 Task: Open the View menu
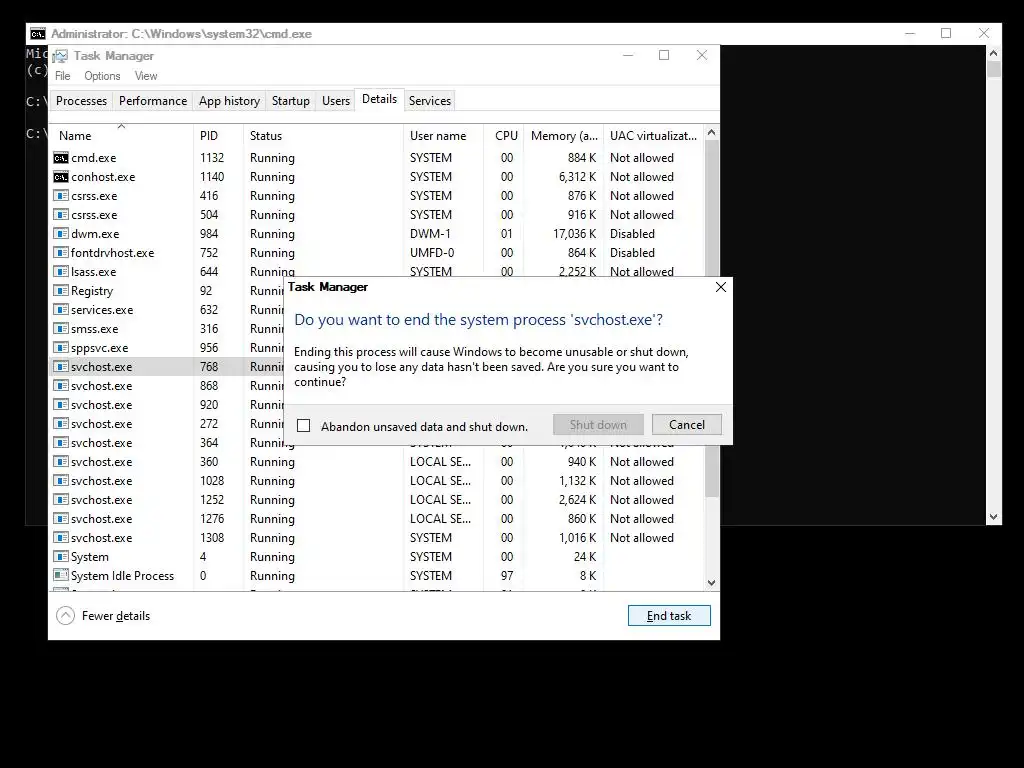point(146,76)
